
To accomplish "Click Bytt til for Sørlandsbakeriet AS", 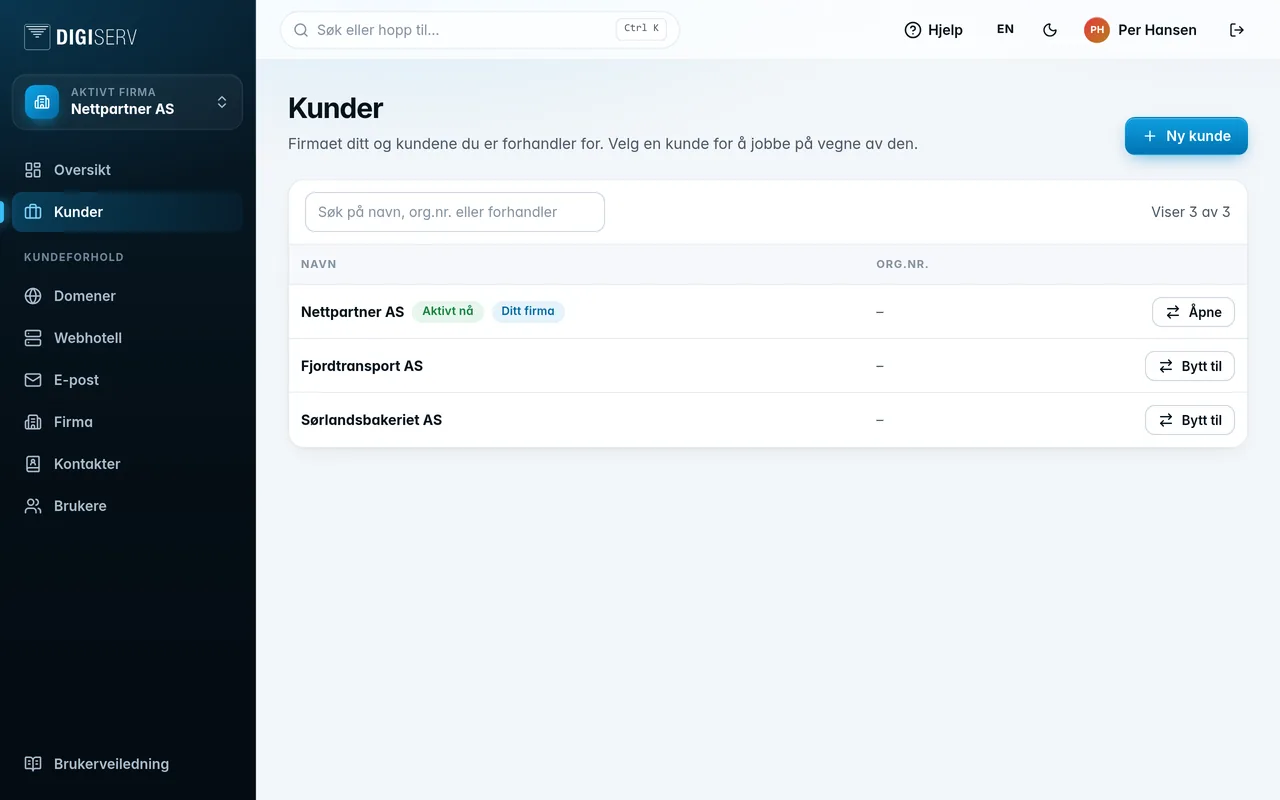I will [1190, 420].
